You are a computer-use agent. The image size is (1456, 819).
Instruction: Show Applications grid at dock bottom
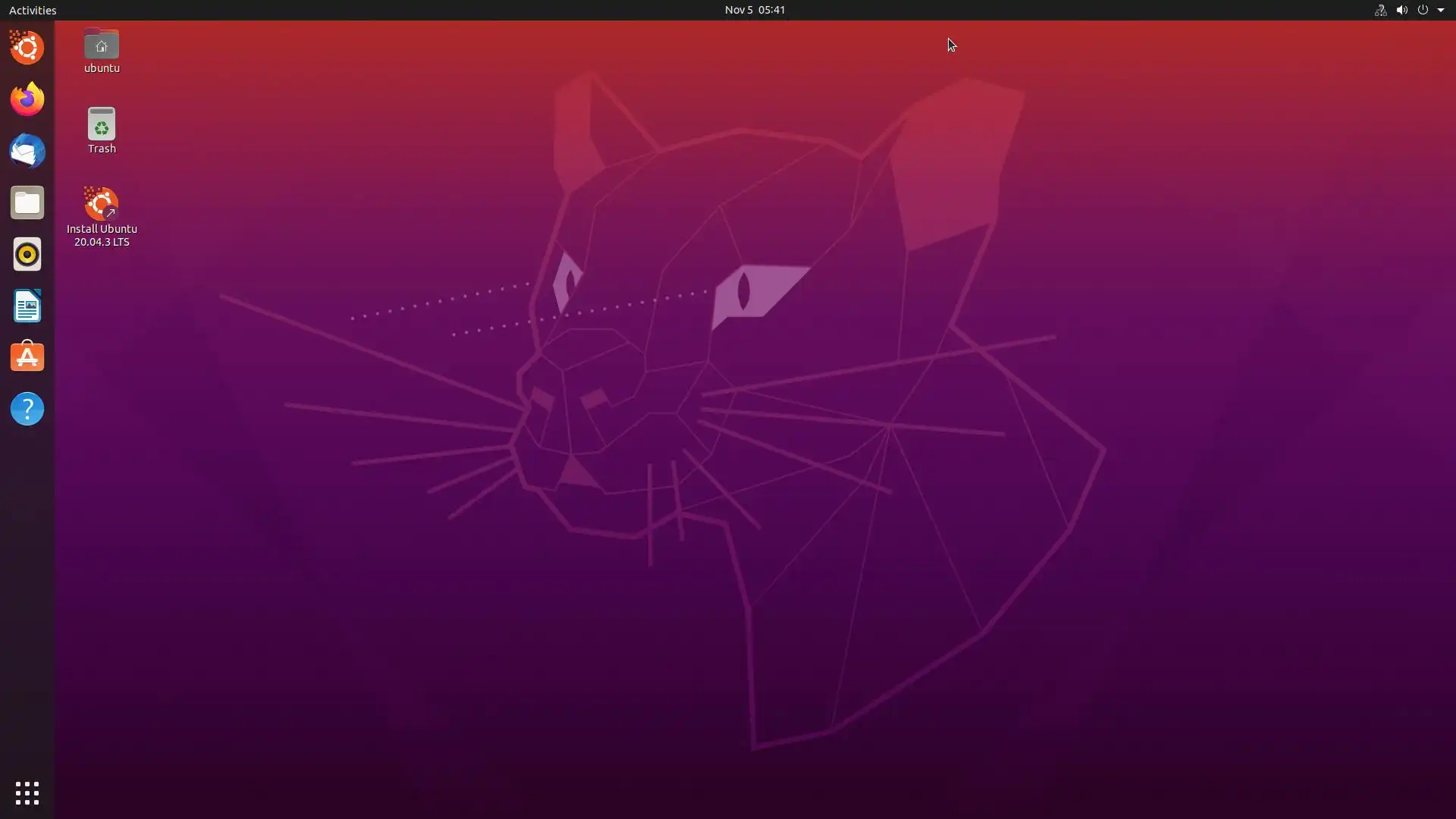point(27,793)
